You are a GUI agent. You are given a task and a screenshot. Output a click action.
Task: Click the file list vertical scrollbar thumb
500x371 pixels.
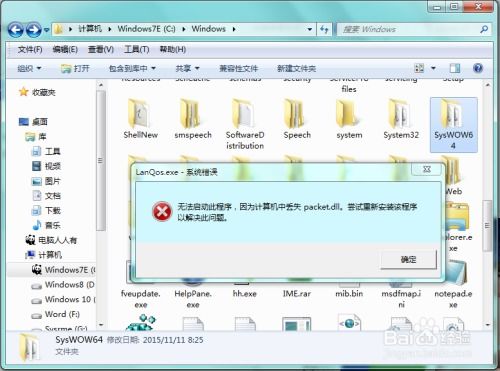pyautogui.click(x=487, y=226)
